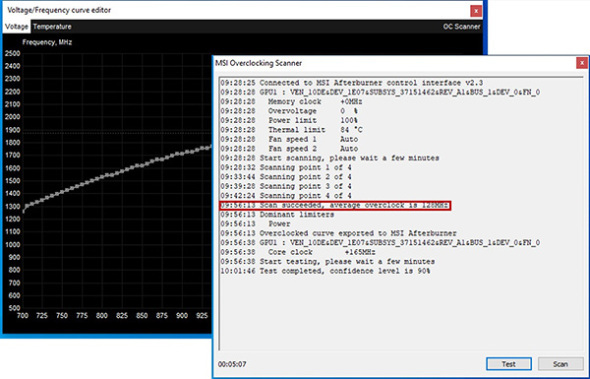
Task: Click the highlighted 'Scan succeeded' log line
Action: coord(335,205)
